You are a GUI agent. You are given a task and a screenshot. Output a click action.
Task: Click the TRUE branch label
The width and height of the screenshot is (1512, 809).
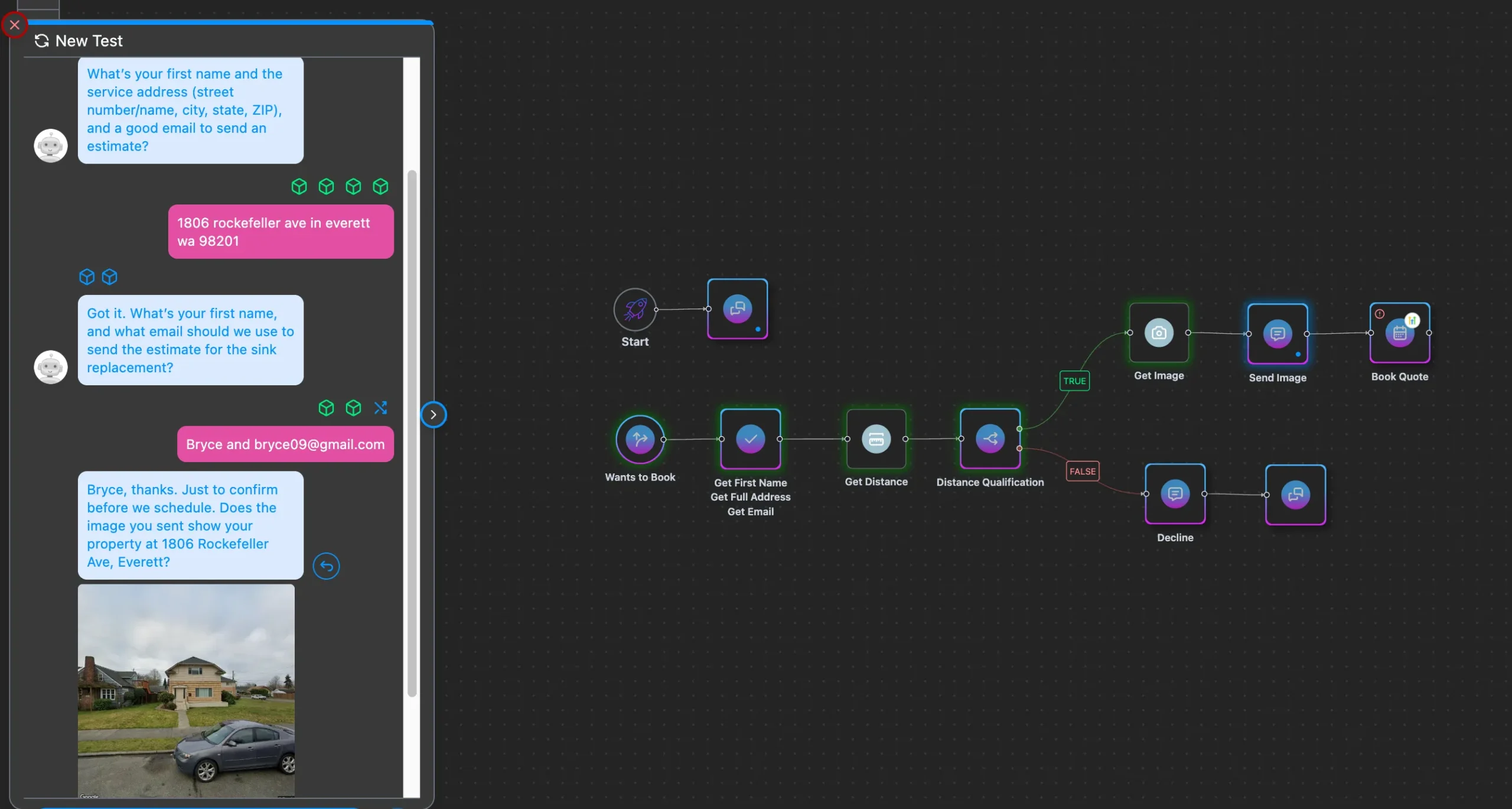coord(1074,381)
